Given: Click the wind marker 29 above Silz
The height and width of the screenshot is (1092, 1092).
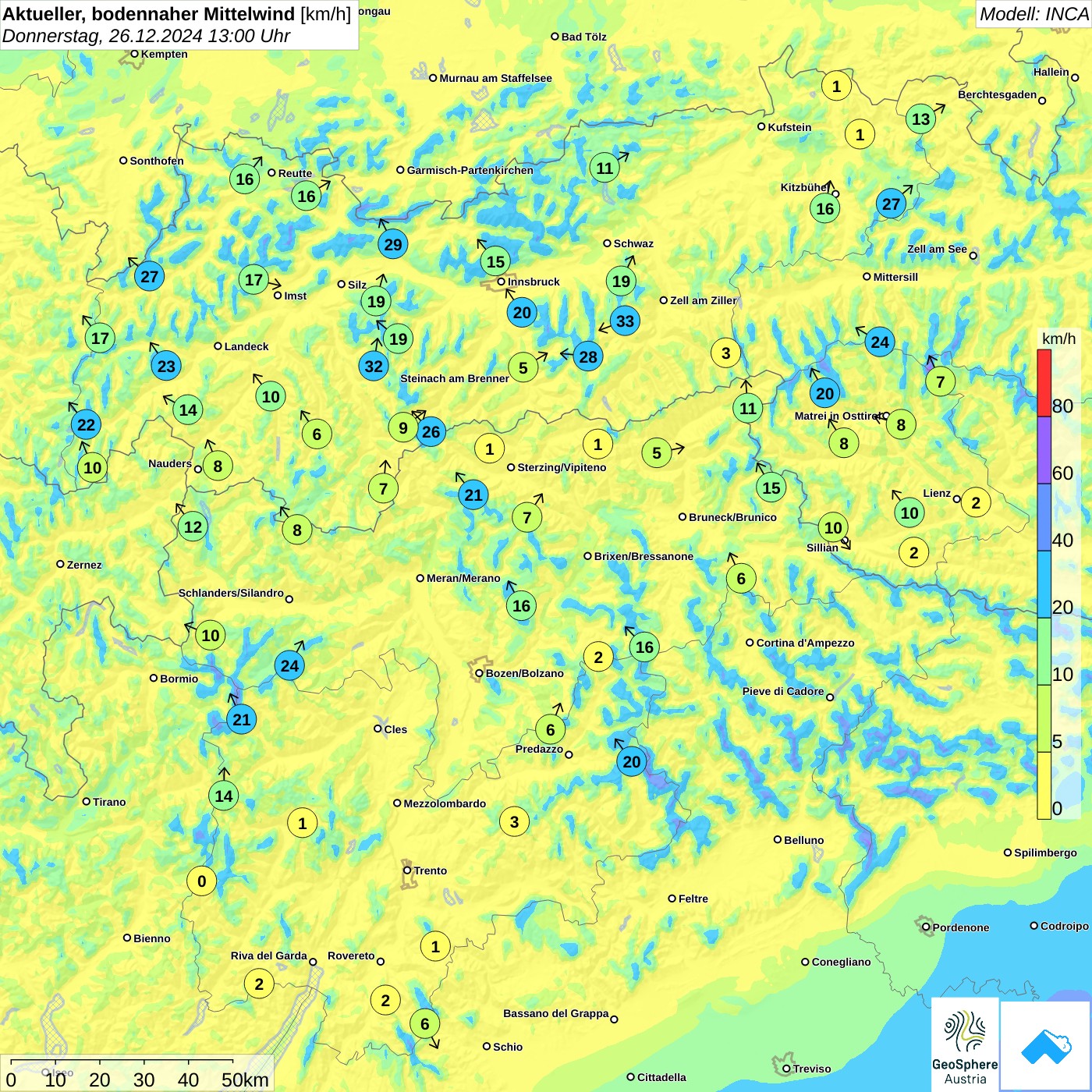Looking at the screenshot, I should [393, 244].
